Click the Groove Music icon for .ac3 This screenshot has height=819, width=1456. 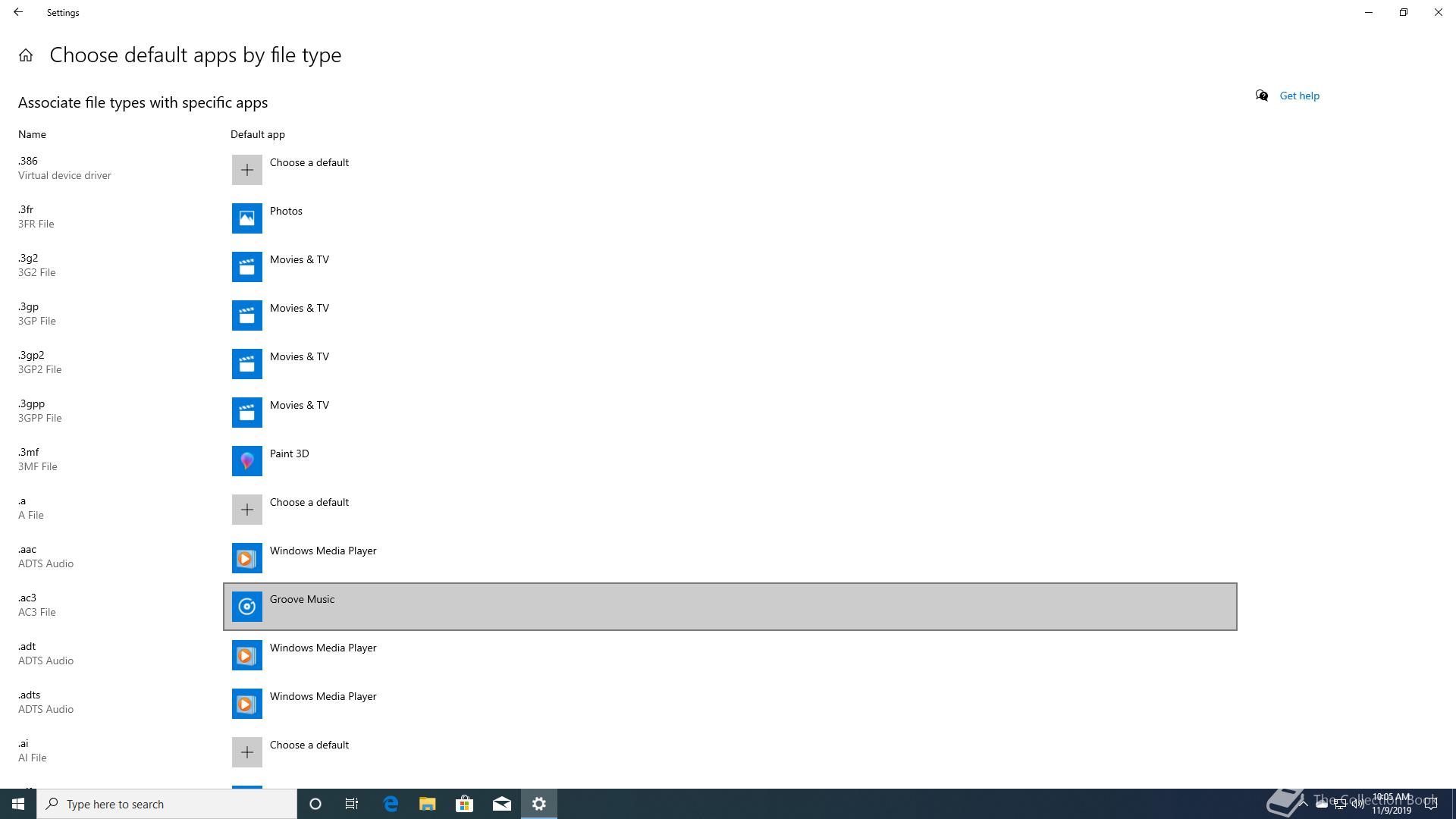[246, 607]
